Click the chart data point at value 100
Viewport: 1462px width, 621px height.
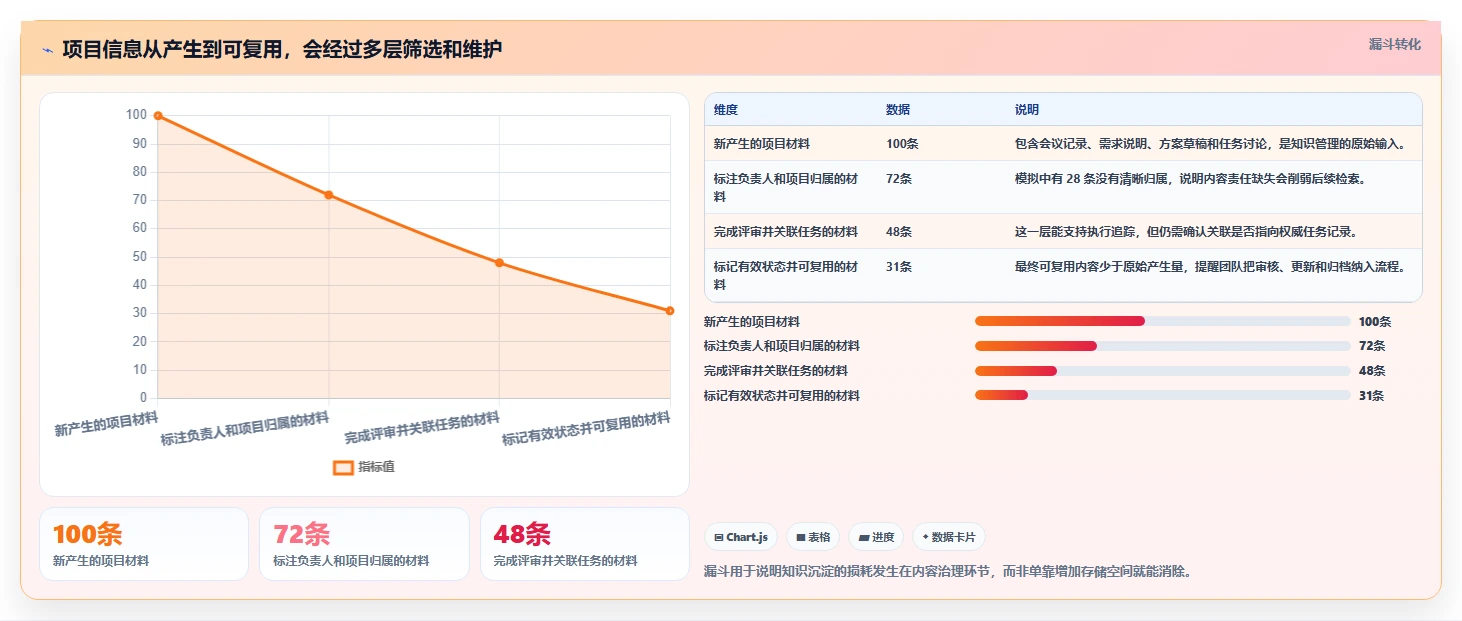click(158, 116)
